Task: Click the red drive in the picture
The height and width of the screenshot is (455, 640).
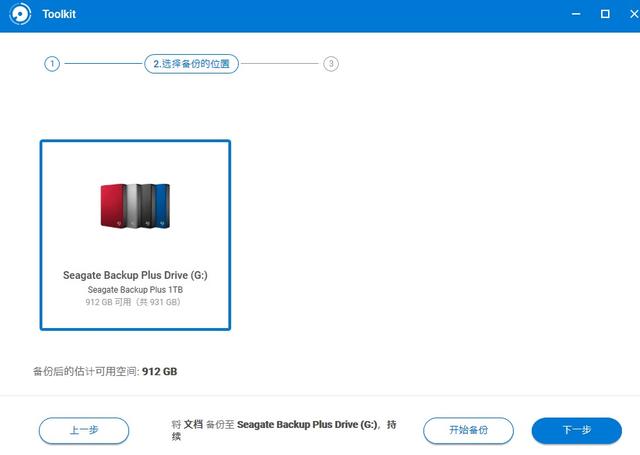Action: pos(113,206)
